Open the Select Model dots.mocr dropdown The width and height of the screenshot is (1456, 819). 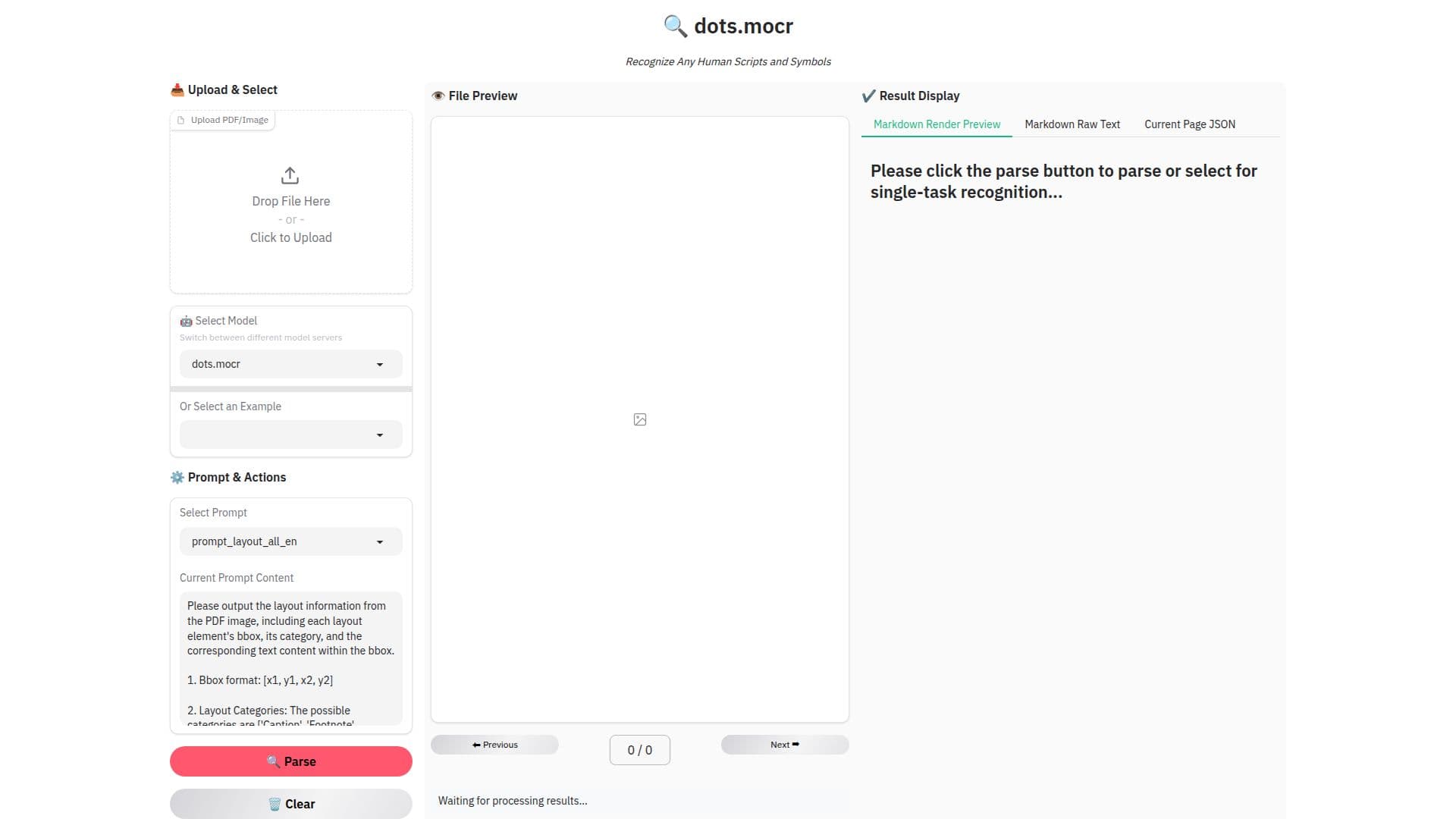(x=291, y=364)
